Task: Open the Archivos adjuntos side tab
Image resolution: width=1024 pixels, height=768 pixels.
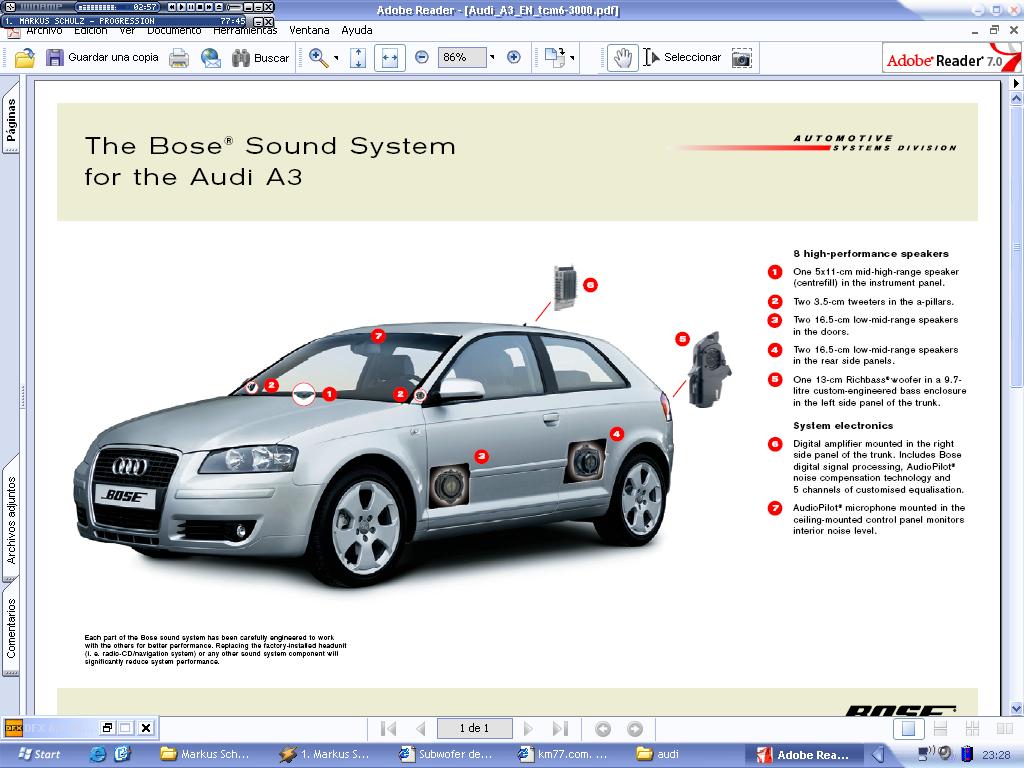Action: pos(11,520)
